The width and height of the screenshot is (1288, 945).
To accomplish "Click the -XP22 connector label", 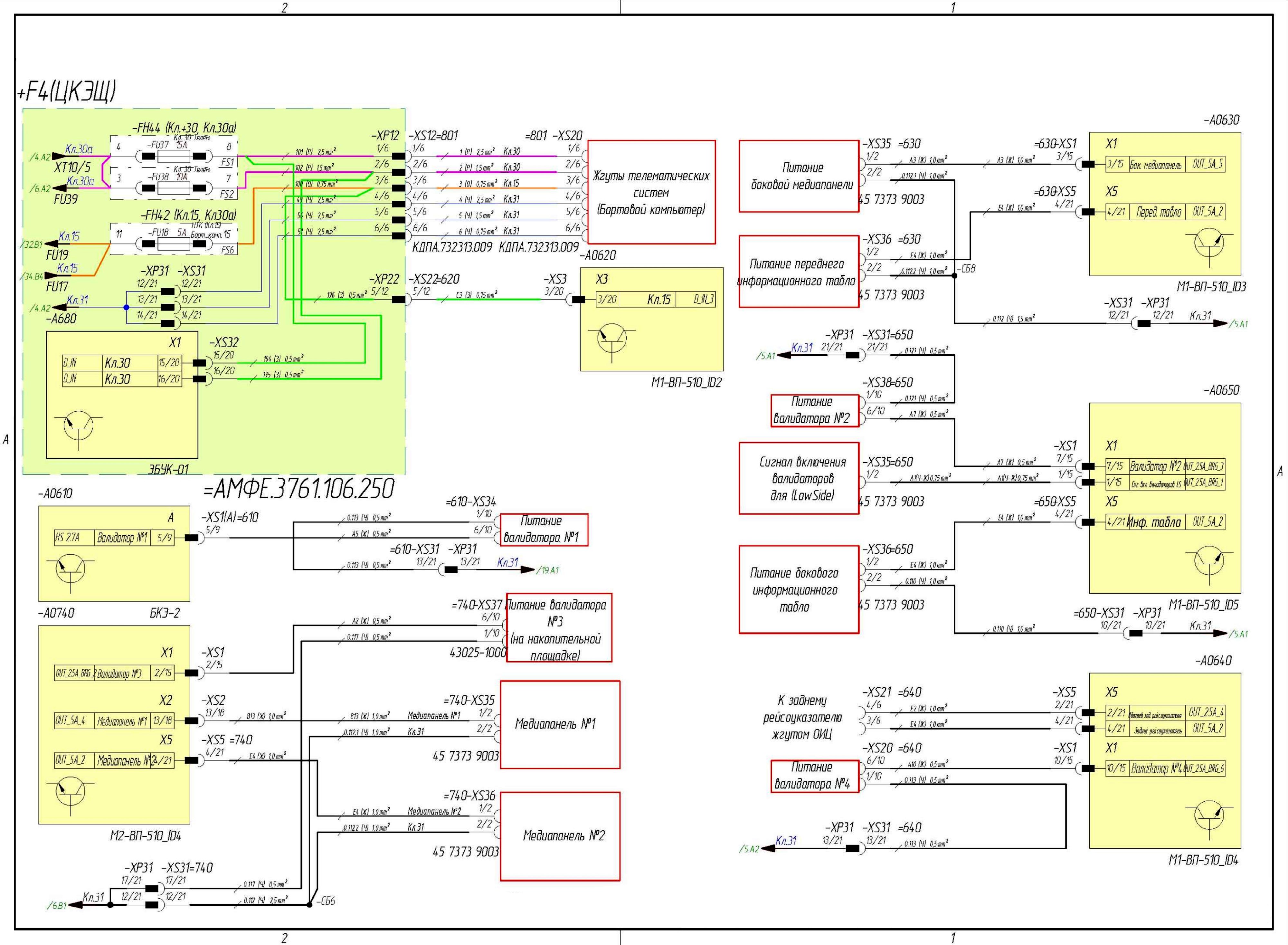I will [x=384, y=279].
